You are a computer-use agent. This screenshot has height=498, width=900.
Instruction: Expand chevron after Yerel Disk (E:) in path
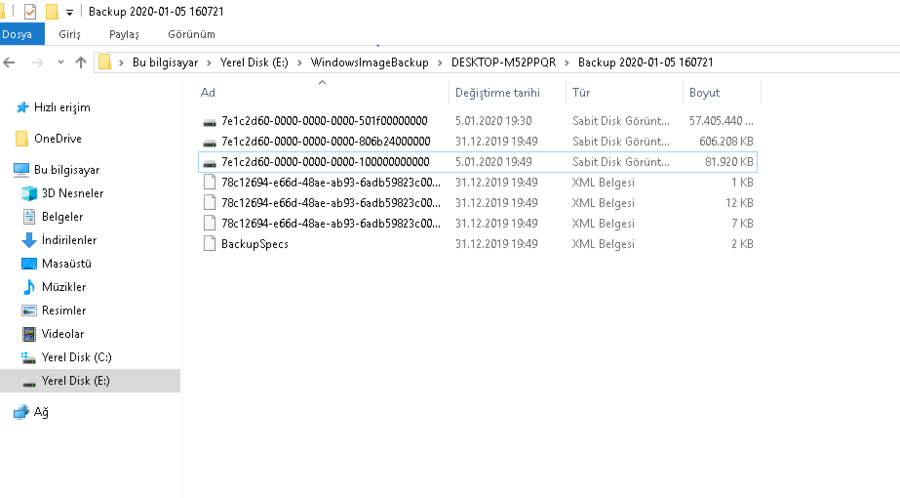coord(300,63)
